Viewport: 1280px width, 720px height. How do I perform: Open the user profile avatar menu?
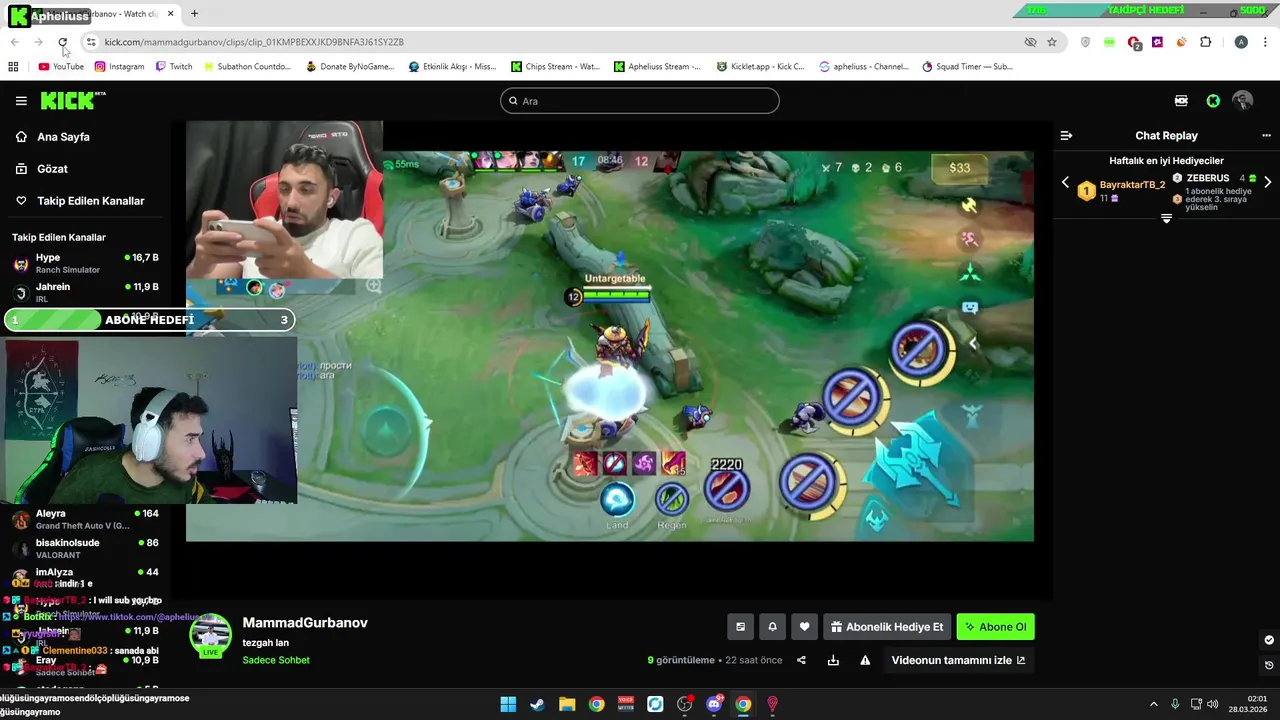tap(1243, 101)
